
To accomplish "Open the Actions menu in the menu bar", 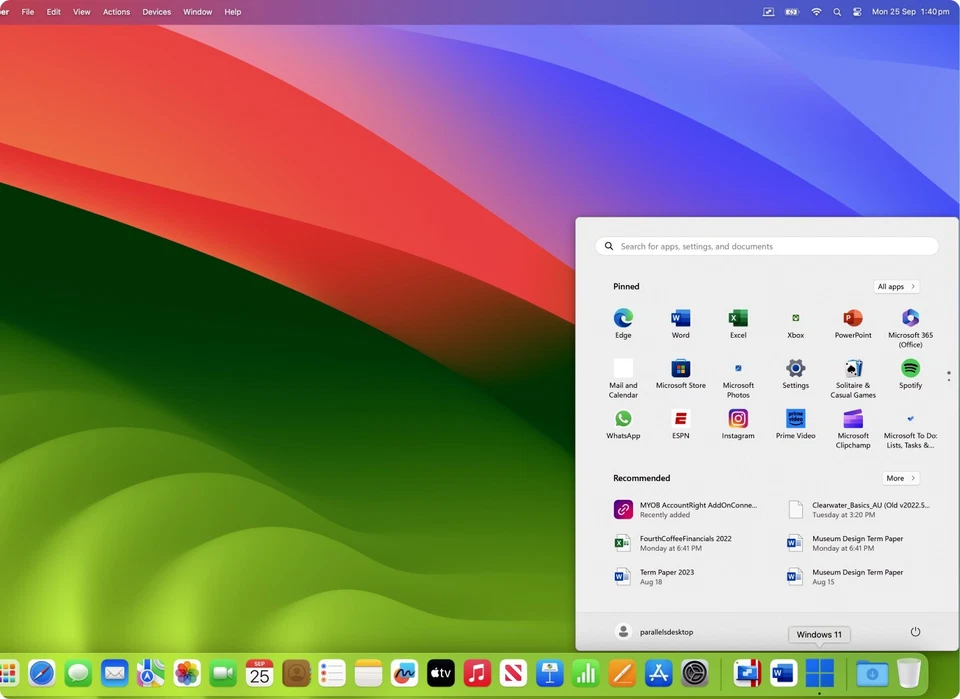I will 116,11.
